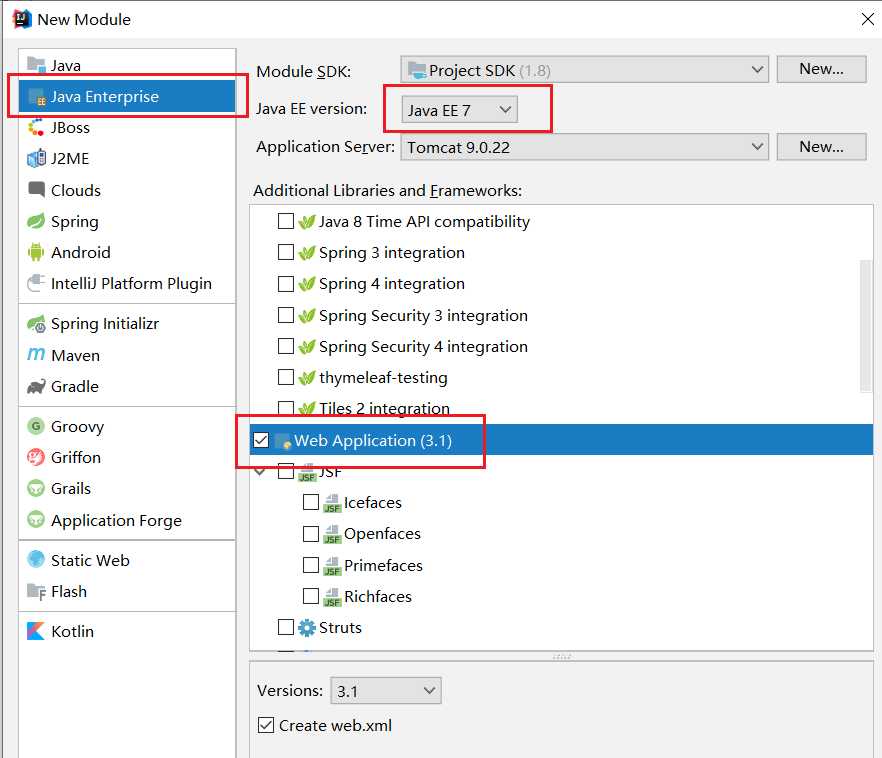Click the JBoss icon
Screen dimensions: 882x758
36,128
